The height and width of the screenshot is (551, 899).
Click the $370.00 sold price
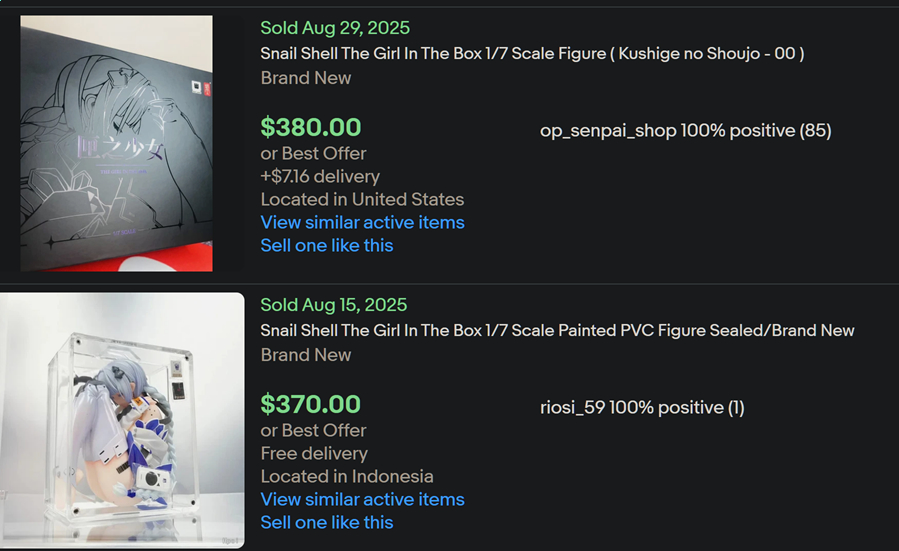coord(310,404)
